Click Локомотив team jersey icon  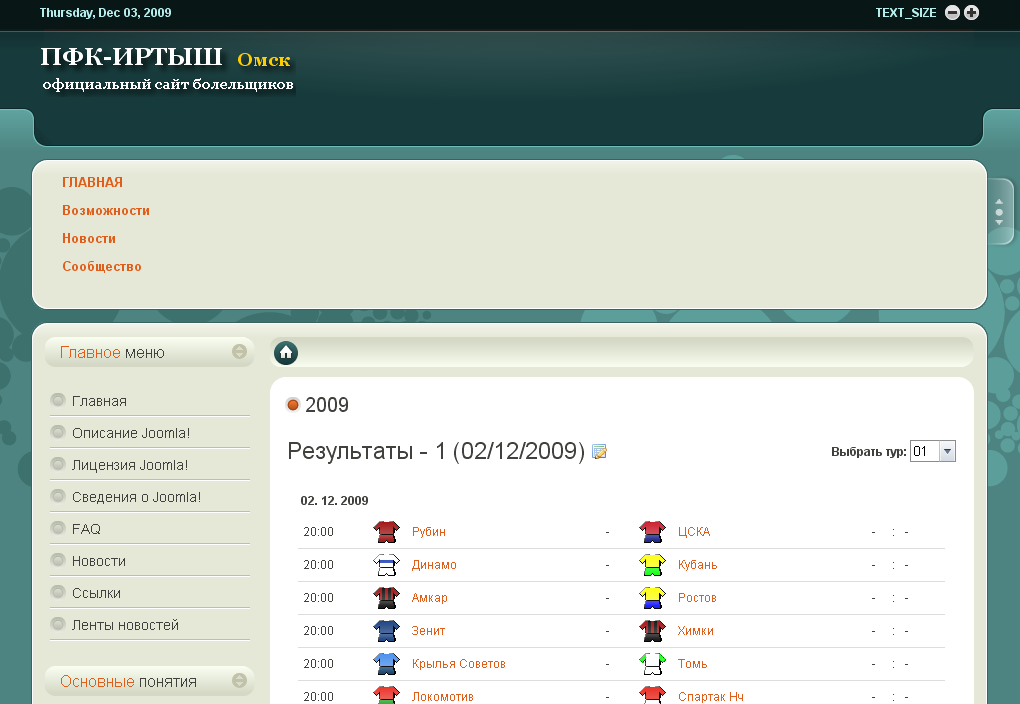tap(386, 695)
